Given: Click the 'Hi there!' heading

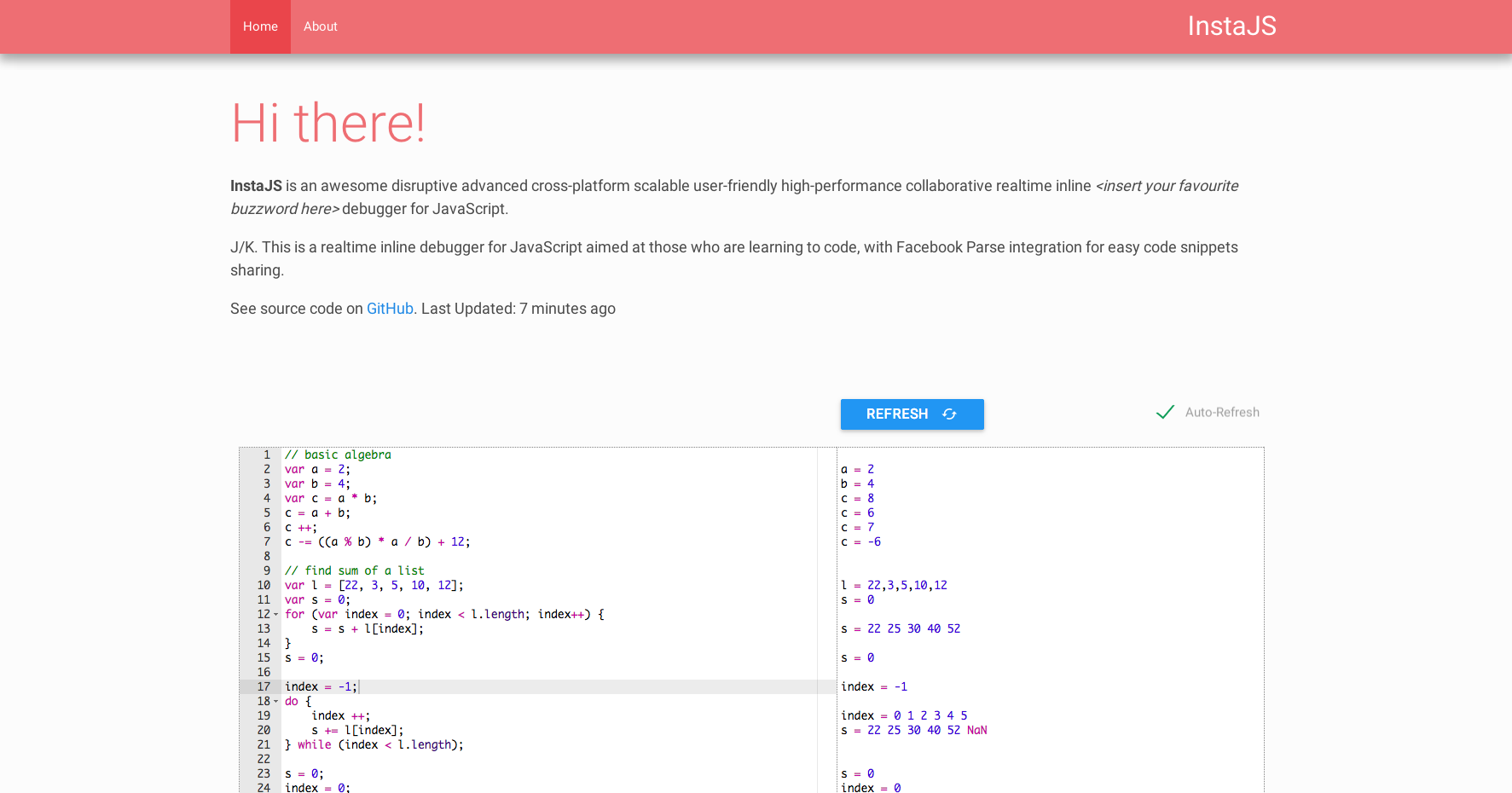Looking at the screenshot, I should tap(328, 123).
